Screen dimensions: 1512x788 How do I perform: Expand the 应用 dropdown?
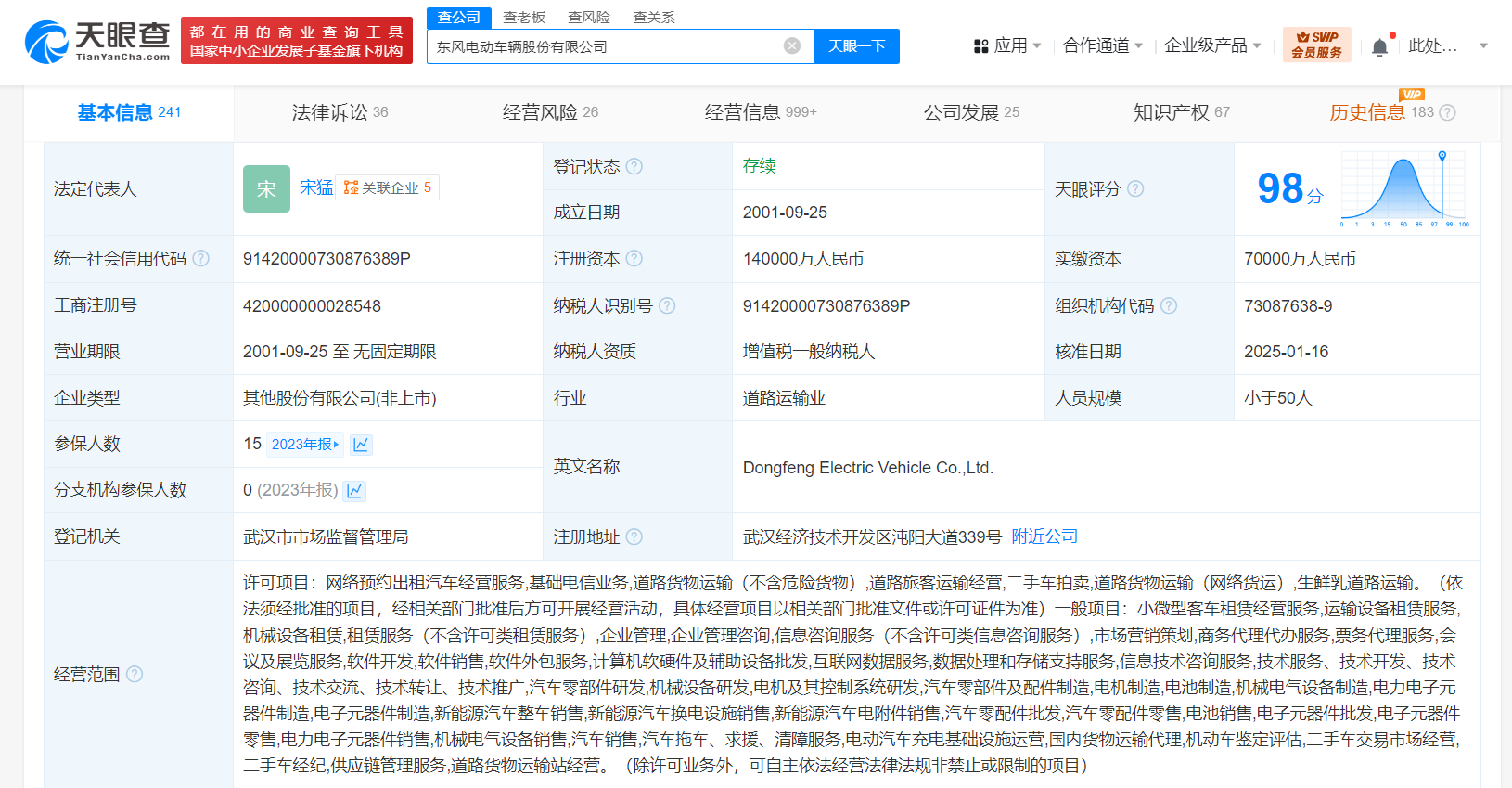click(1007, 45)
